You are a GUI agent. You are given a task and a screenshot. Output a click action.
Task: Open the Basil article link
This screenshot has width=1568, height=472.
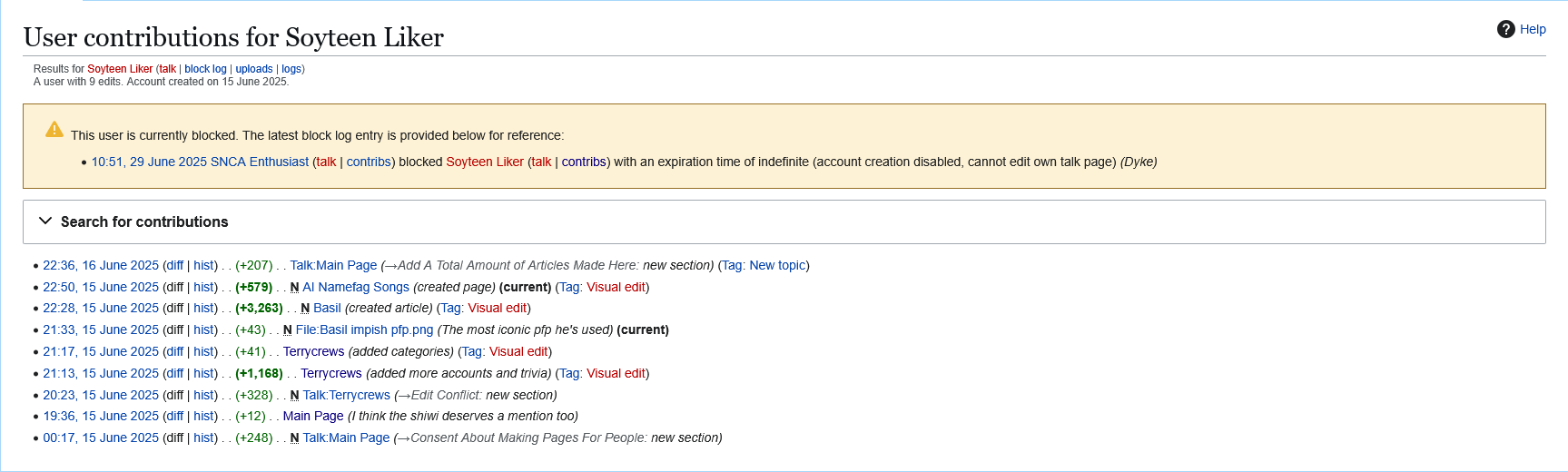[x=327, y=309]
